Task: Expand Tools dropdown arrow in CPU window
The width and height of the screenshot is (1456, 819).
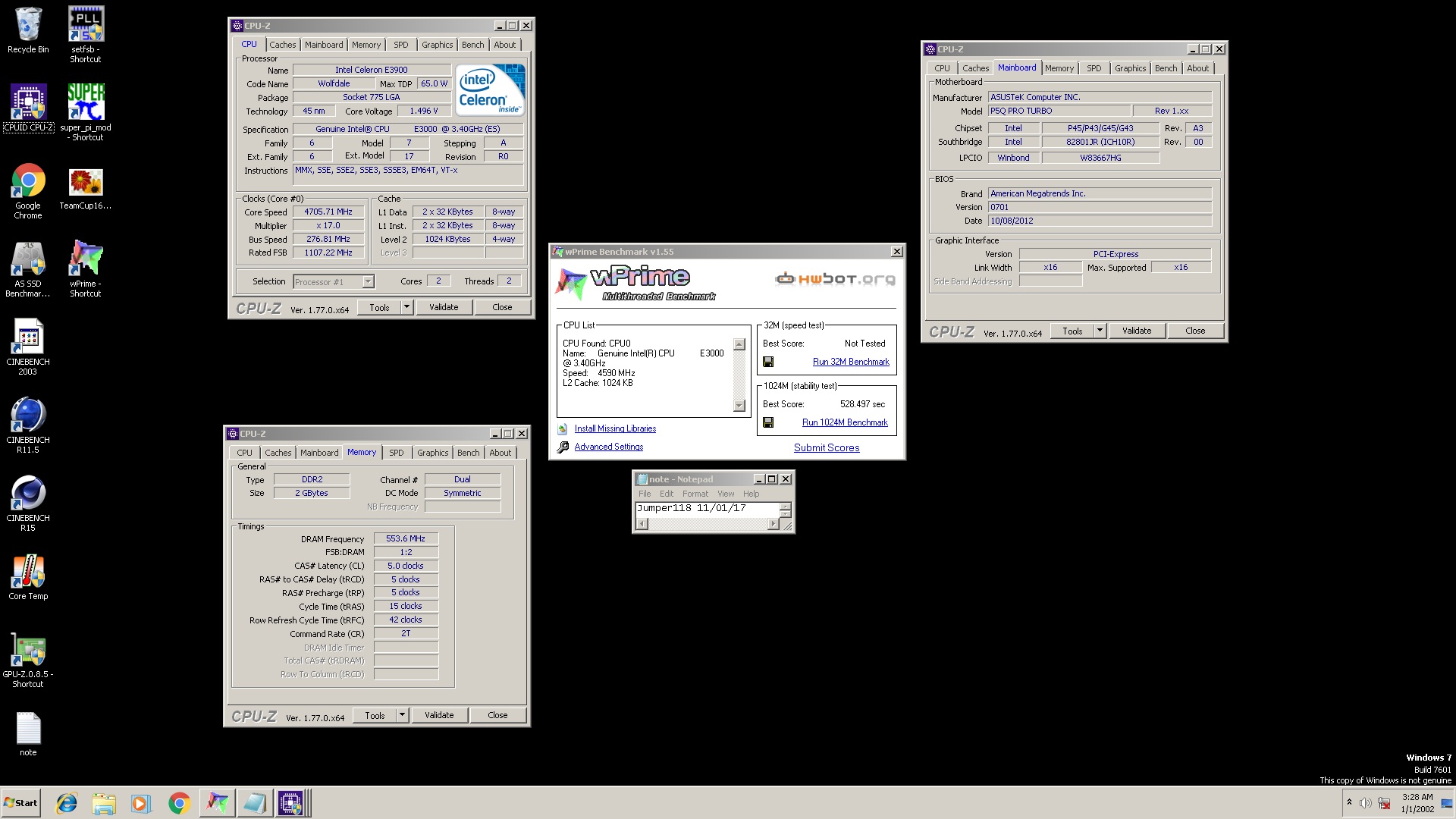Action: 406,307
